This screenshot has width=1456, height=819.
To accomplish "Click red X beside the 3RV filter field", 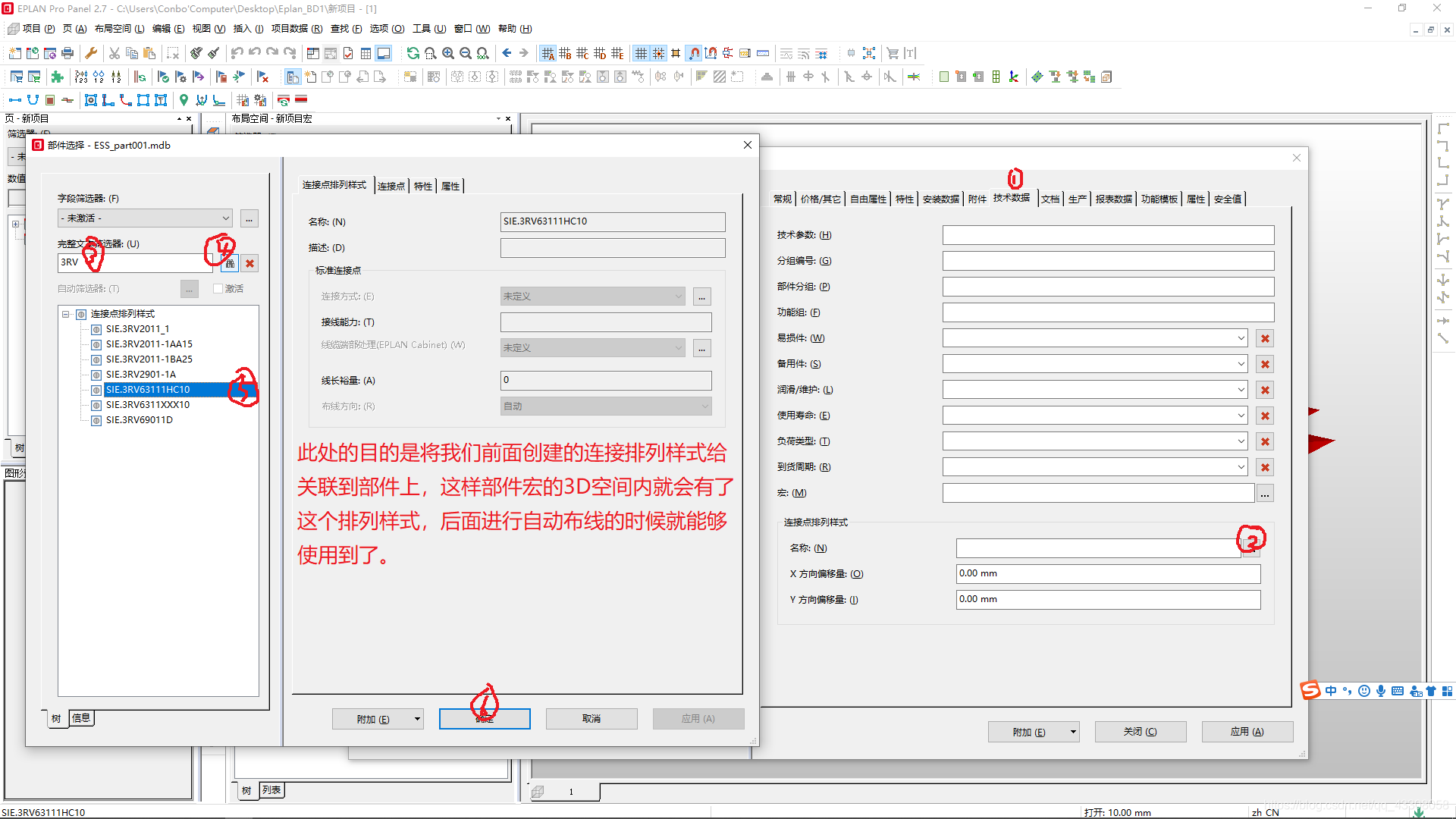I will click(x=249, y=263).
